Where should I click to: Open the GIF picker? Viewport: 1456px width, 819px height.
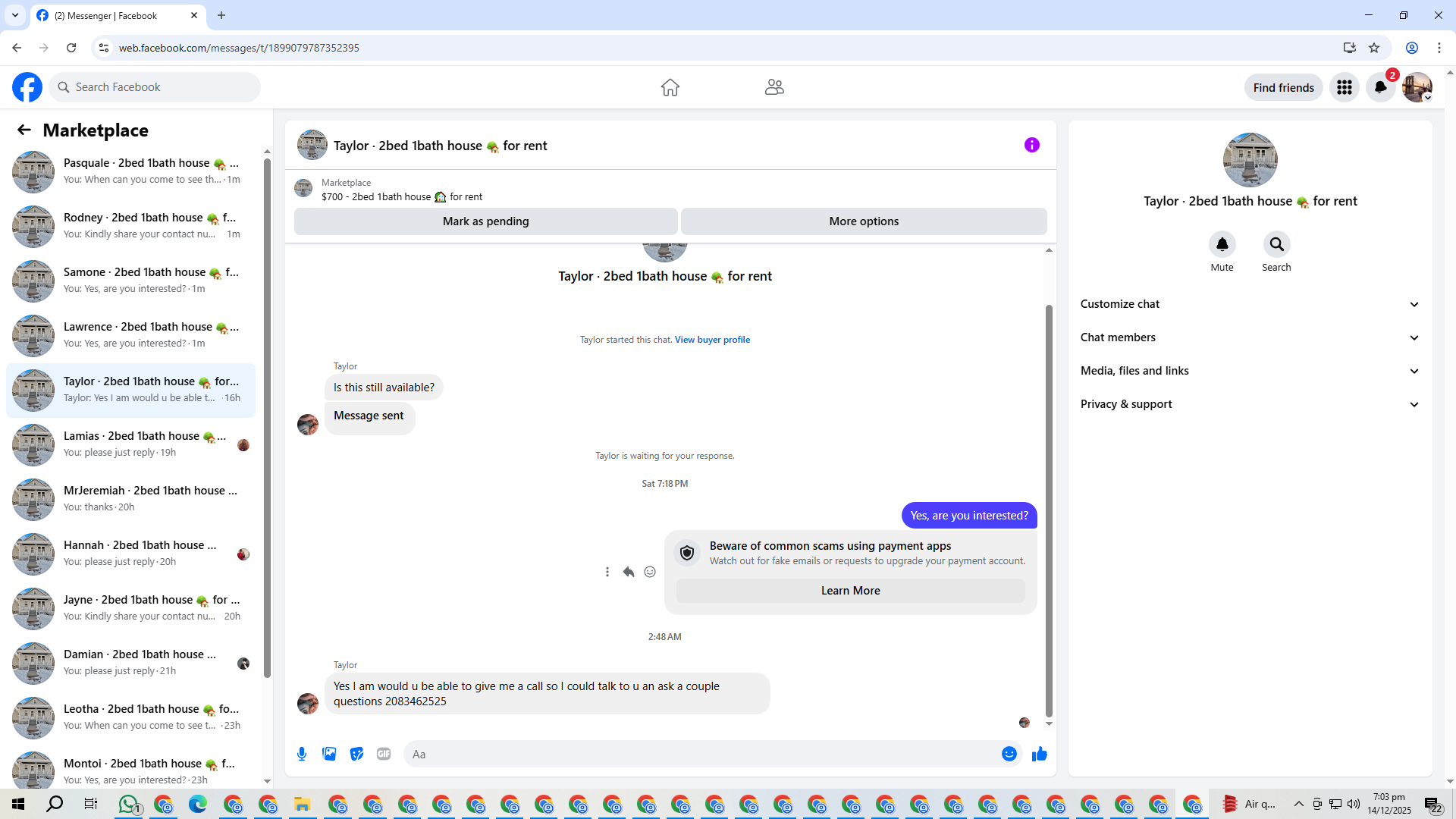pos(384,754)
